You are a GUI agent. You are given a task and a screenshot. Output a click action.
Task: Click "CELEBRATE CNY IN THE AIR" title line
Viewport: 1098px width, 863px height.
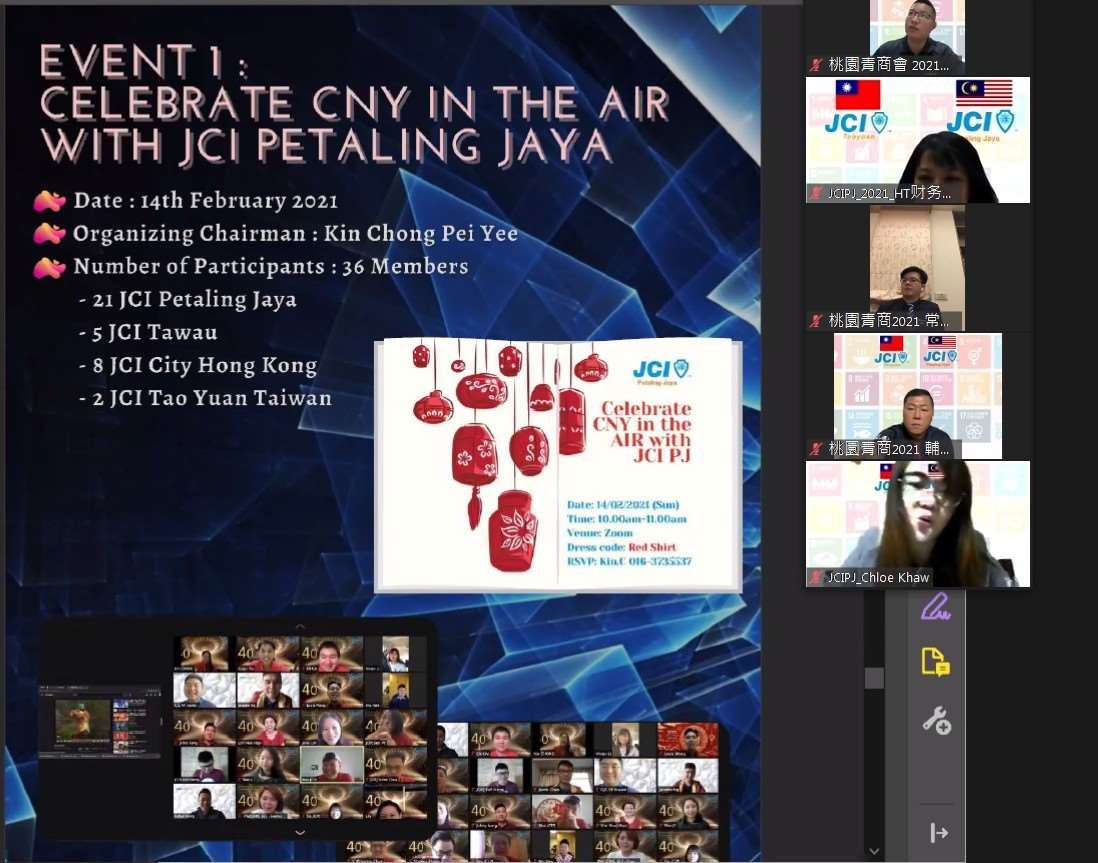354,103
